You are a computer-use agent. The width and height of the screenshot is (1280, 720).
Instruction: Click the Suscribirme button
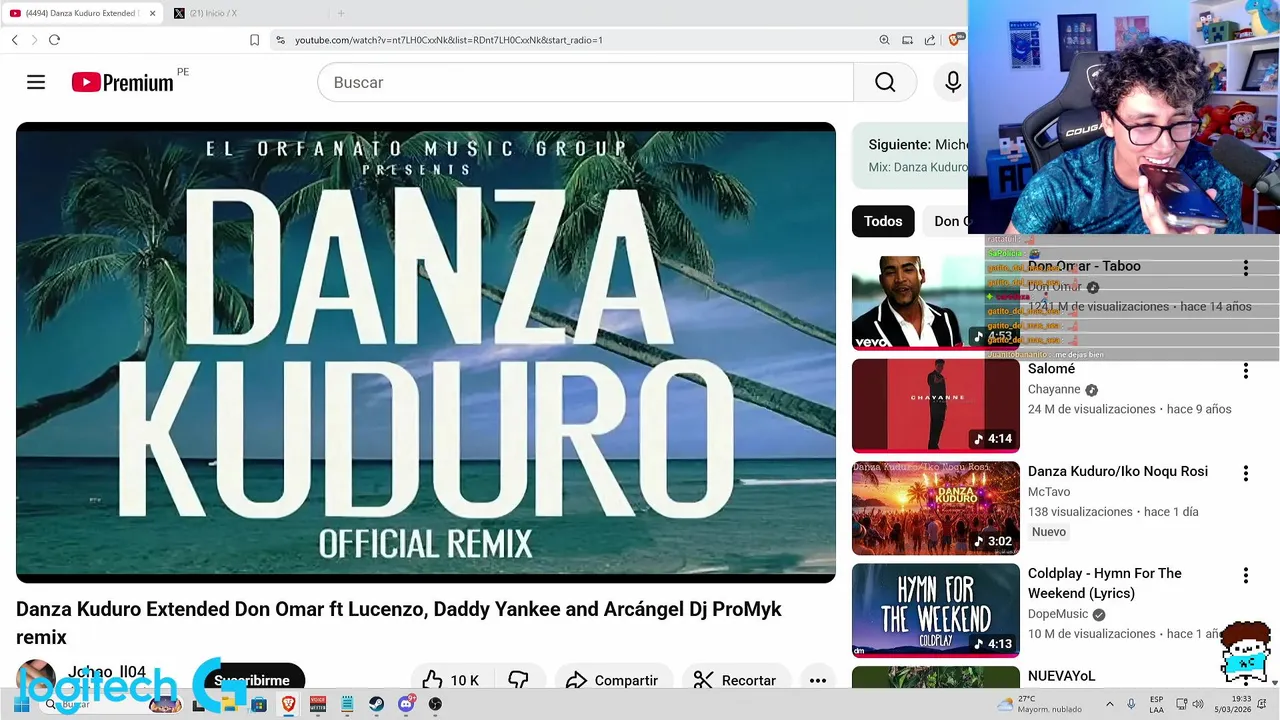pos(252,680)
